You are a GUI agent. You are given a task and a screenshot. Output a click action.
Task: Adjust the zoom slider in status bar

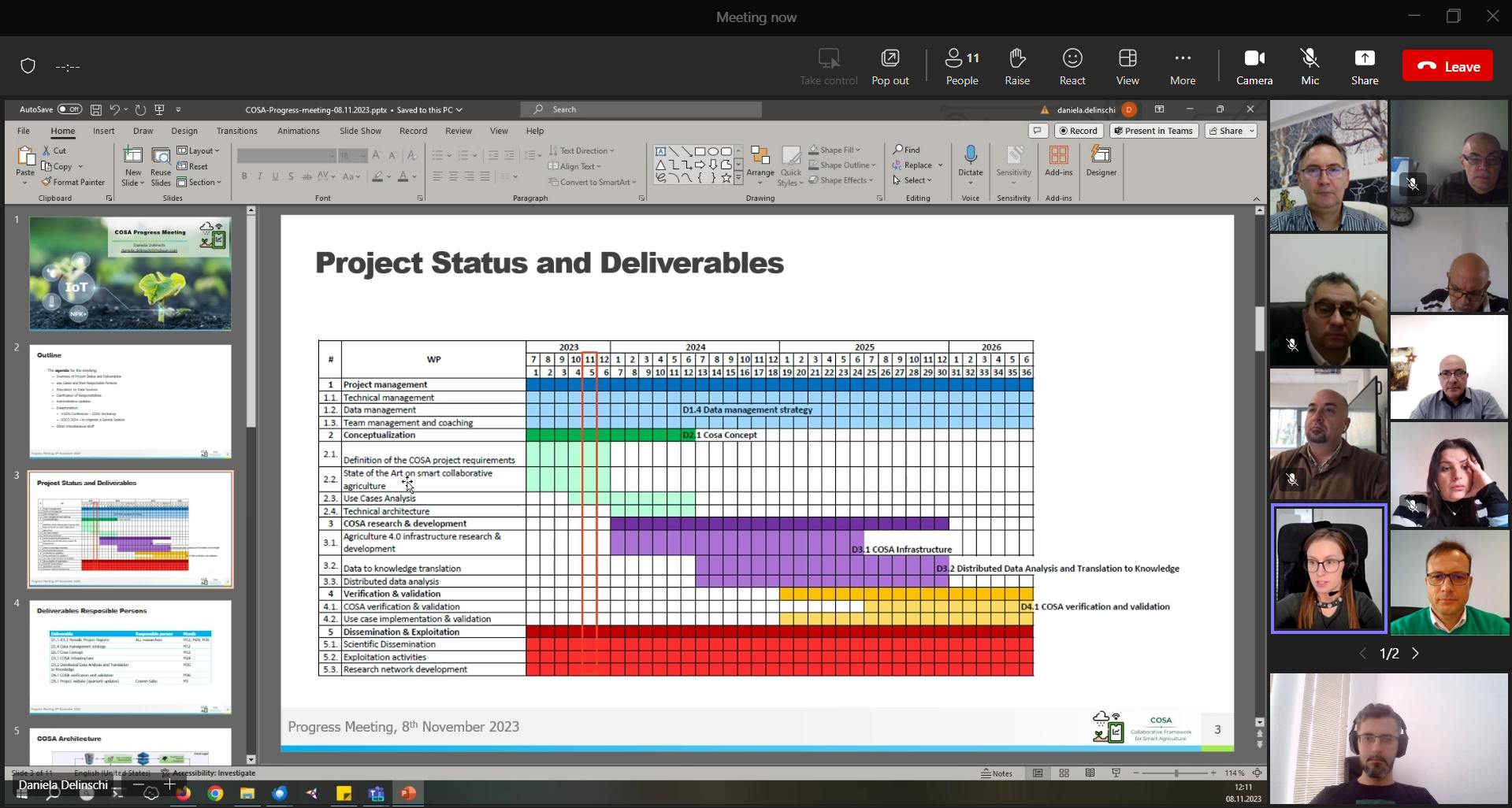(1176, 773)
